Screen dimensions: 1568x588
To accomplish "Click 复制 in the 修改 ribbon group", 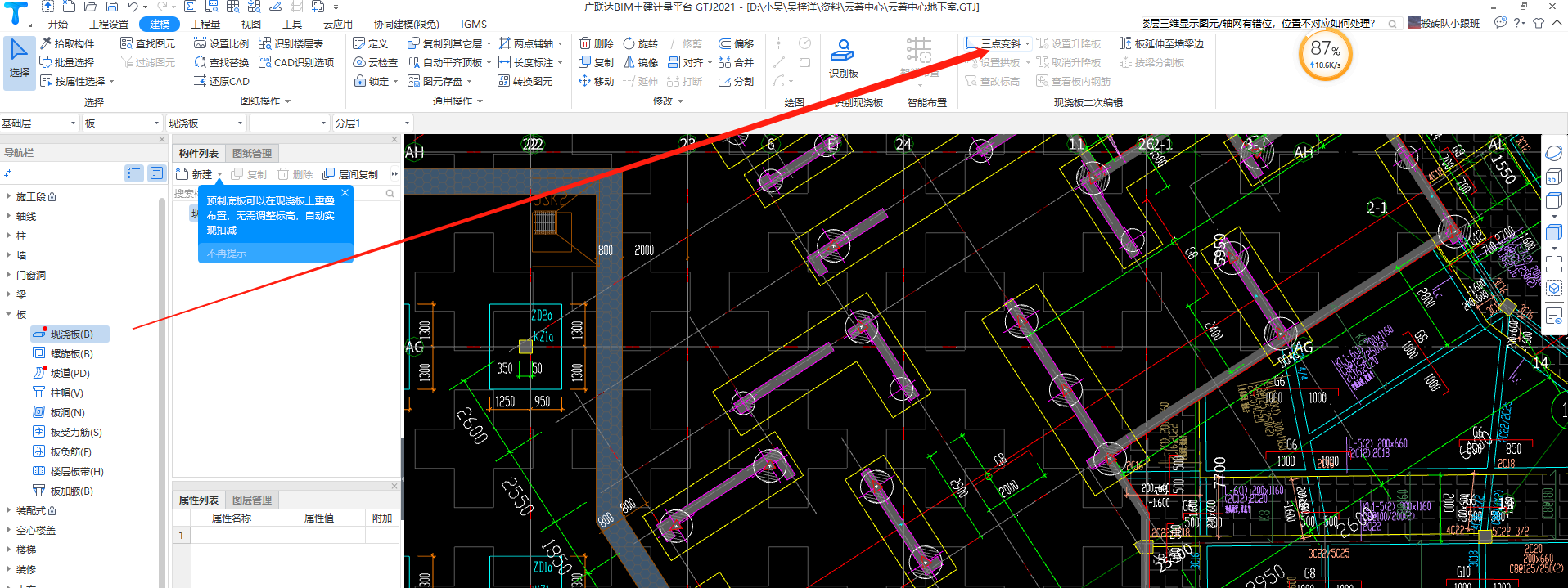I will (597, 62).
